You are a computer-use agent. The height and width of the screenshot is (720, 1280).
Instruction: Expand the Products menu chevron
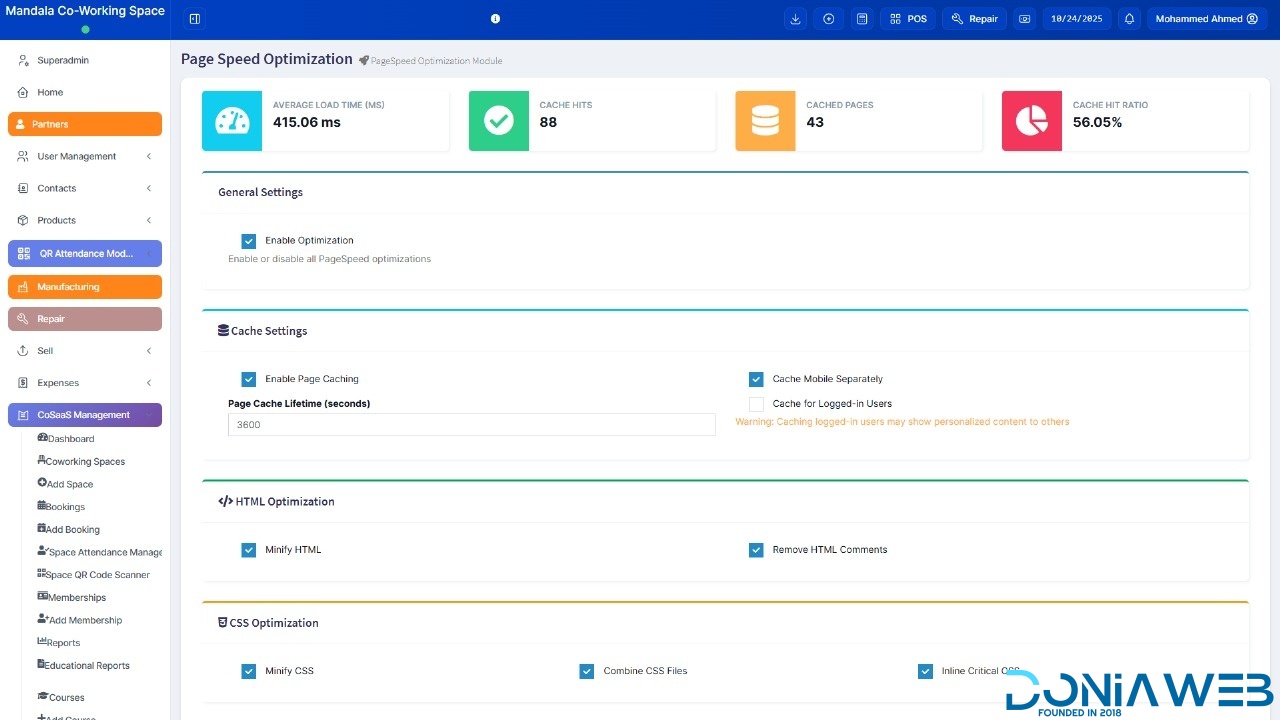click(148, 220)
